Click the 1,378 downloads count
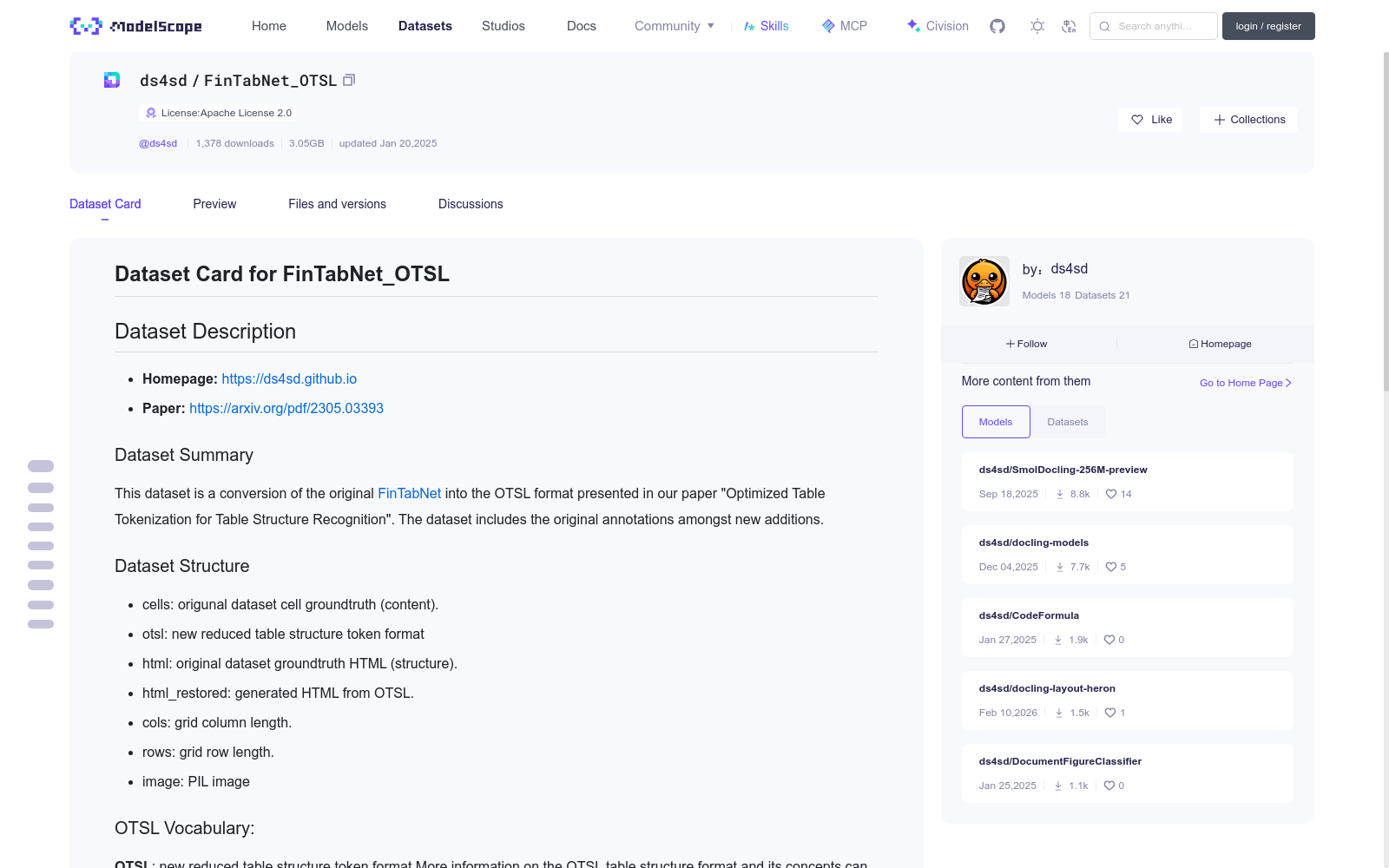This screenshot has width=1389, height=868. tap(234, 143)
